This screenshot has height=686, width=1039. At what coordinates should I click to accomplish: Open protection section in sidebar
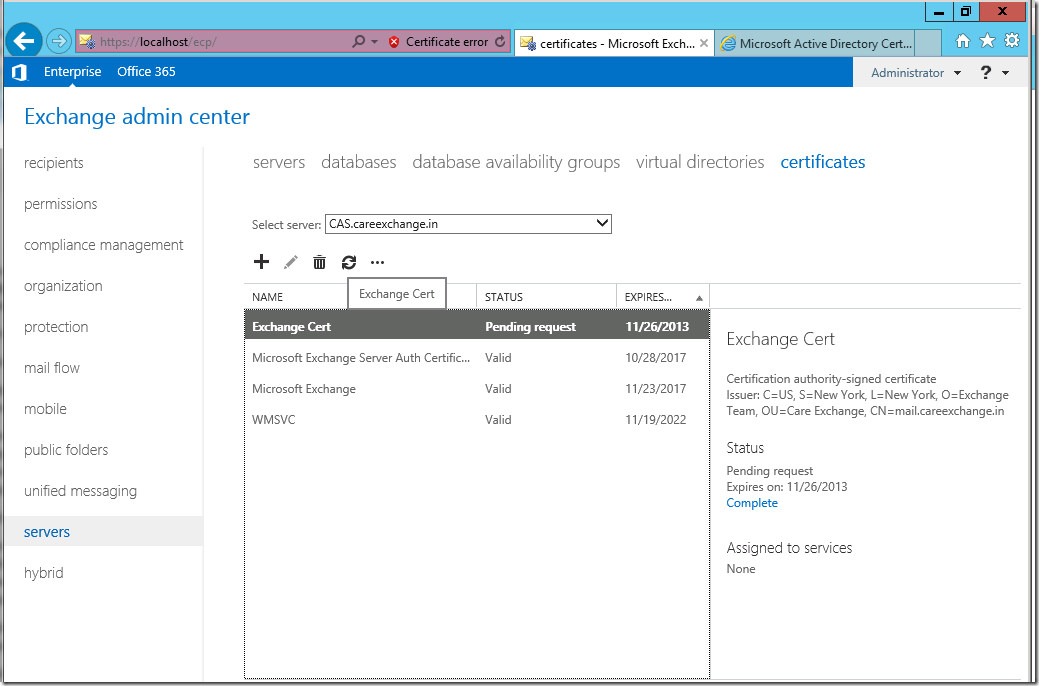click(56, 327)
